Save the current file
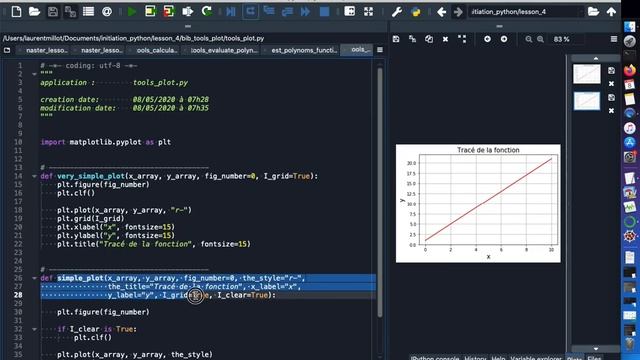Viewport: 640px width, 360px height. [53, 11]
